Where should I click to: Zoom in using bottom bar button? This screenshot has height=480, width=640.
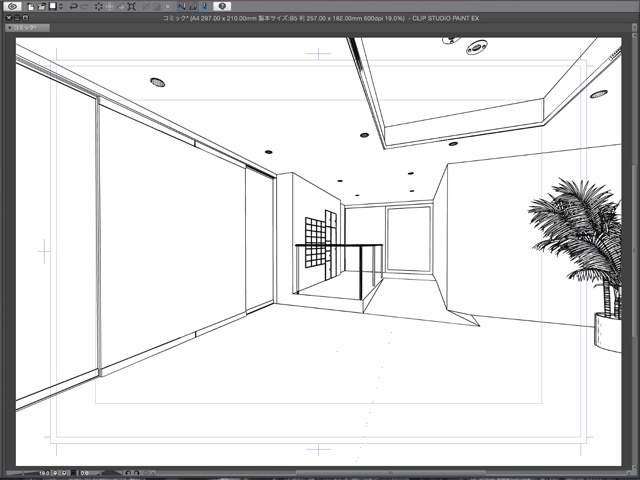64,473
